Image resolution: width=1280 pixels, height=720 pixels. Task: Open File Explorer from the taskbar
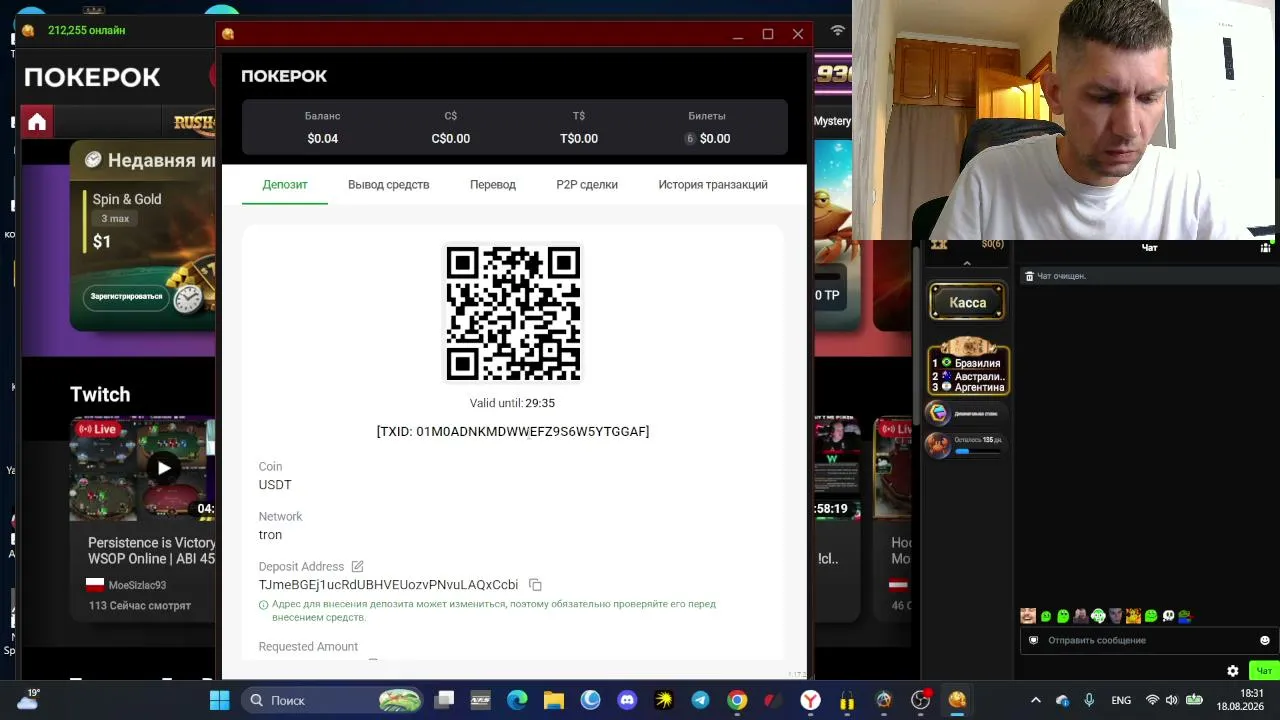[x=554, y=700]
